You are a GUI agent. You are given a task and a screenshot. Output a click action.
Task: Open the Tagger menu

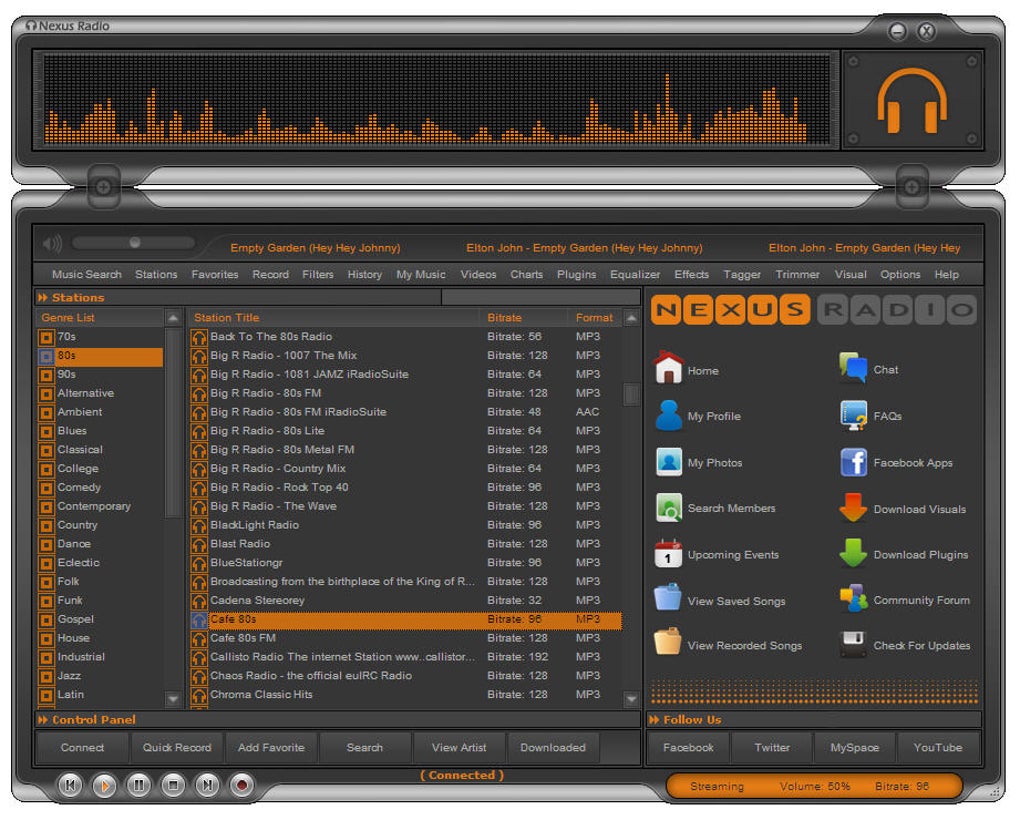pyautogui.click(x=742, y=274)
